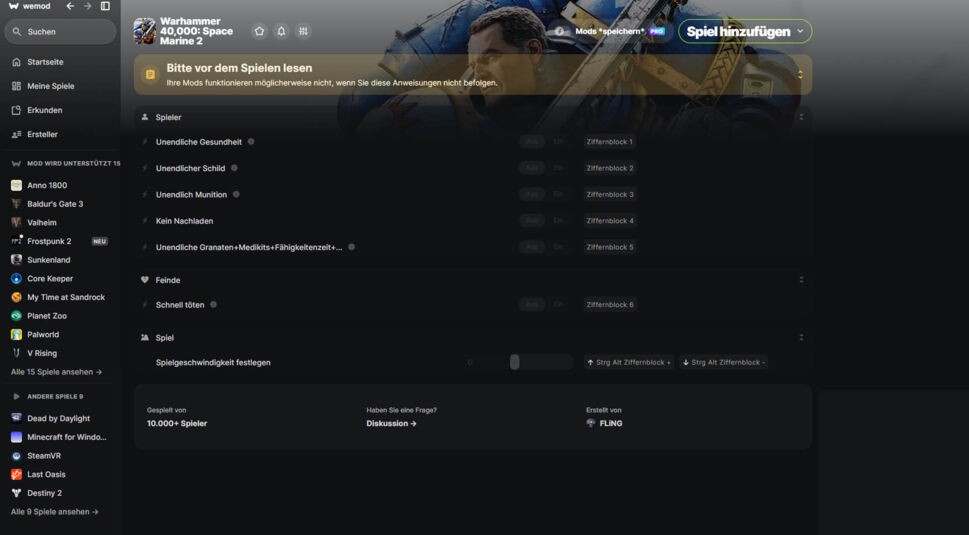
Task: Open creator FLiNG profile
Action: pyautogui.click(x=604, y=423)
